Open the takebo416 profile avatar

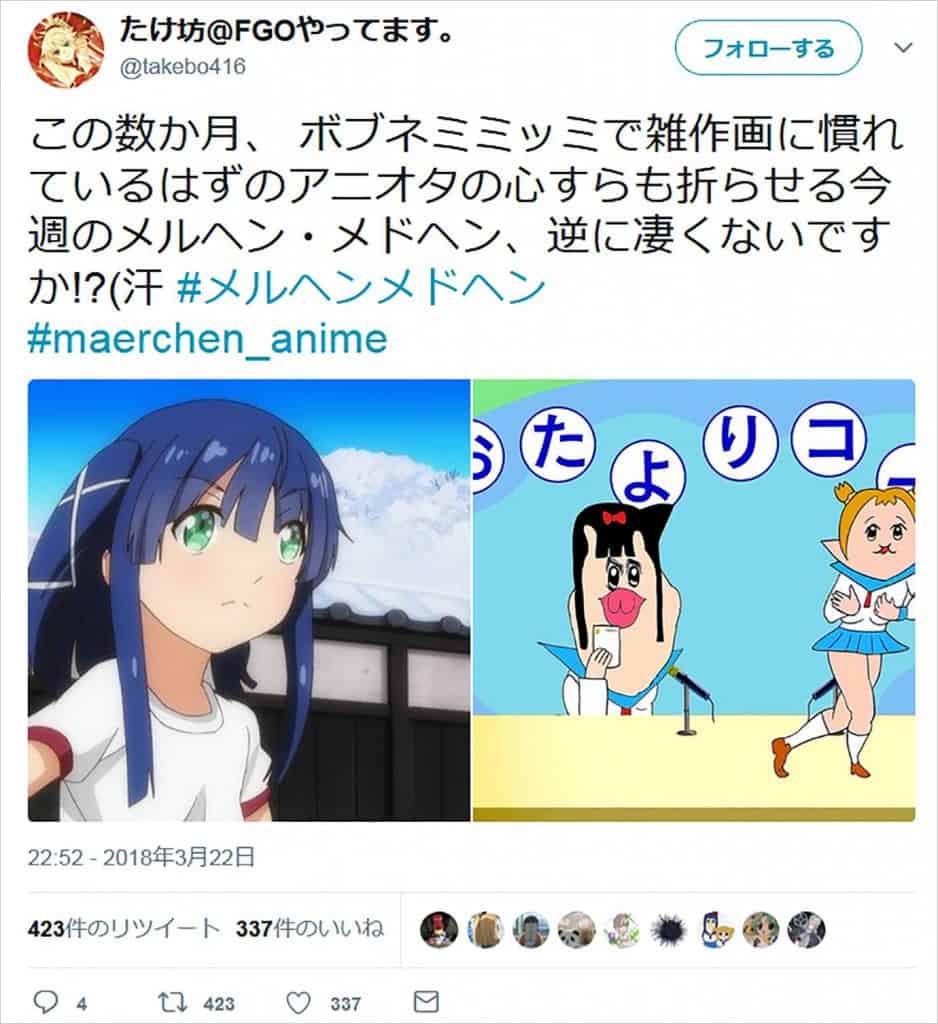tap(65, 50)
